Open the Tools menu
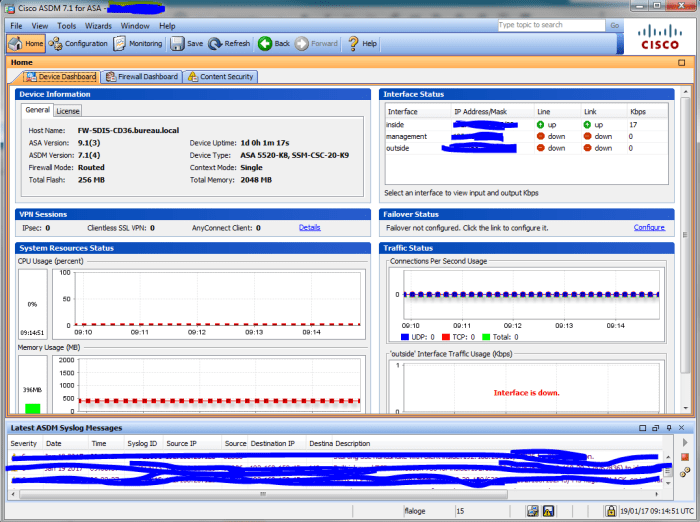This screenshot has height=522, width=700. 67,25
